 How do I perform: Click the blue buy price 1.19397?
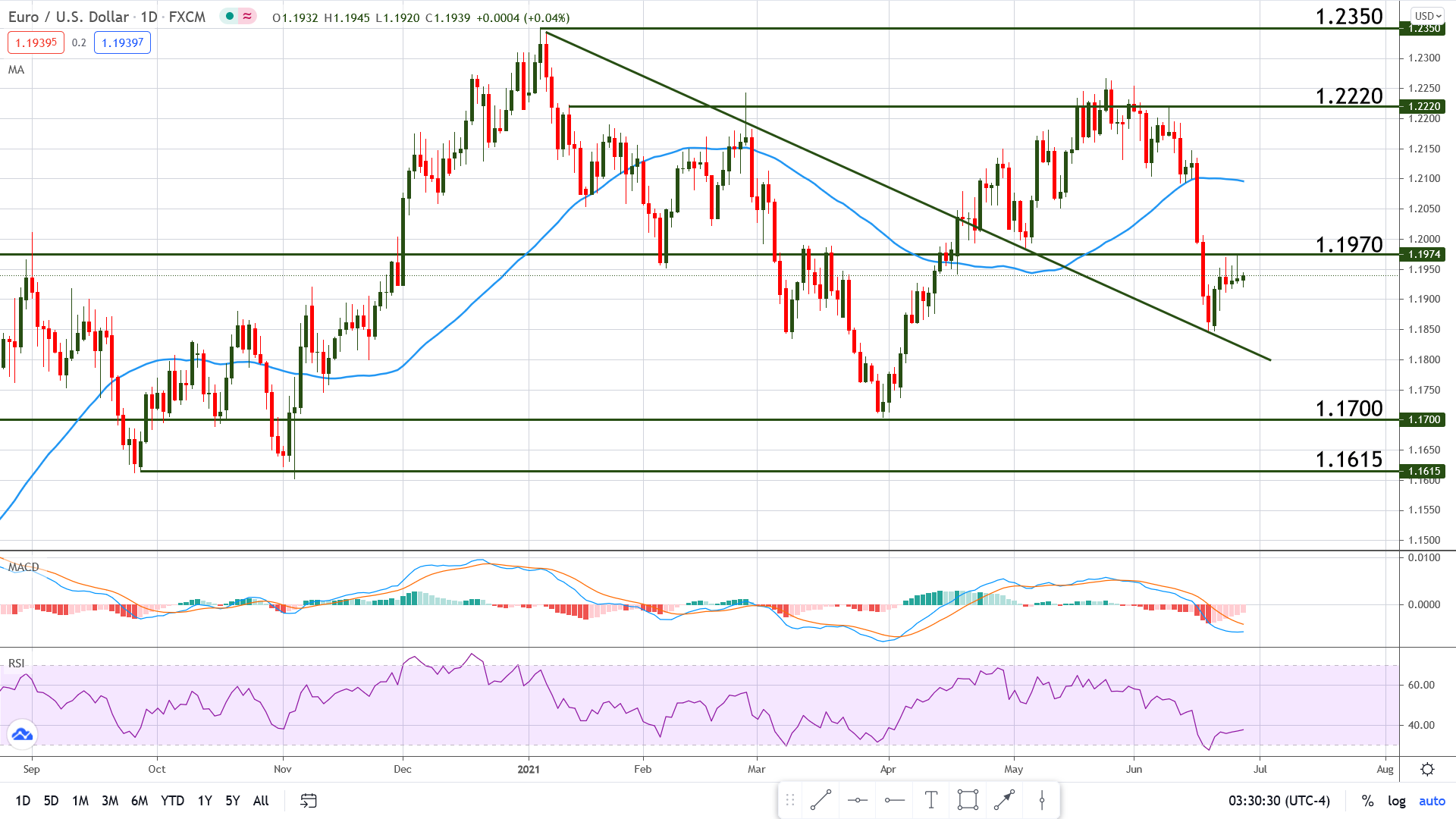123,42
